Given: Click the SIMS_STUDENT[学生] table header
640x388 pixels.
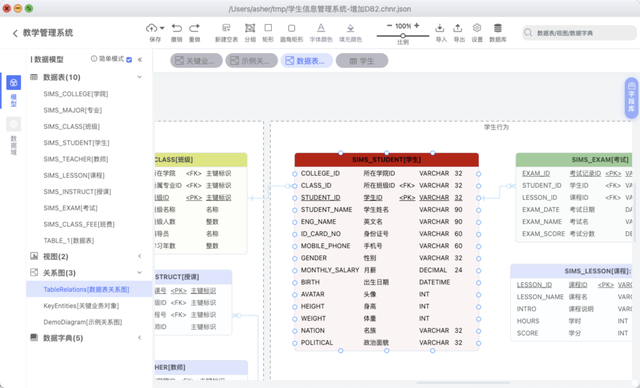Looking at the screenshot, I should click(x=387, y=160).
